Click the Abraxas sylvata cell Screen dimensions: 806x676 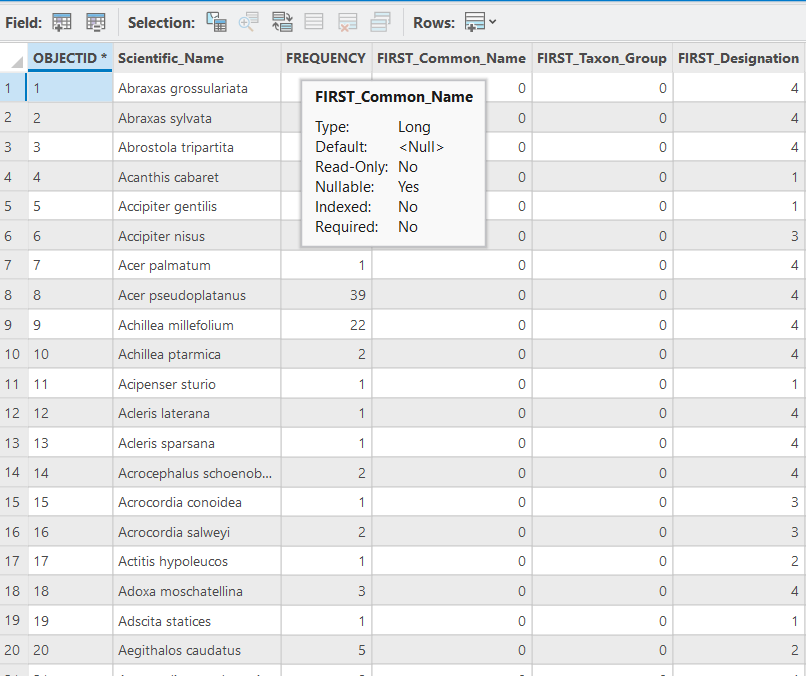197,118
